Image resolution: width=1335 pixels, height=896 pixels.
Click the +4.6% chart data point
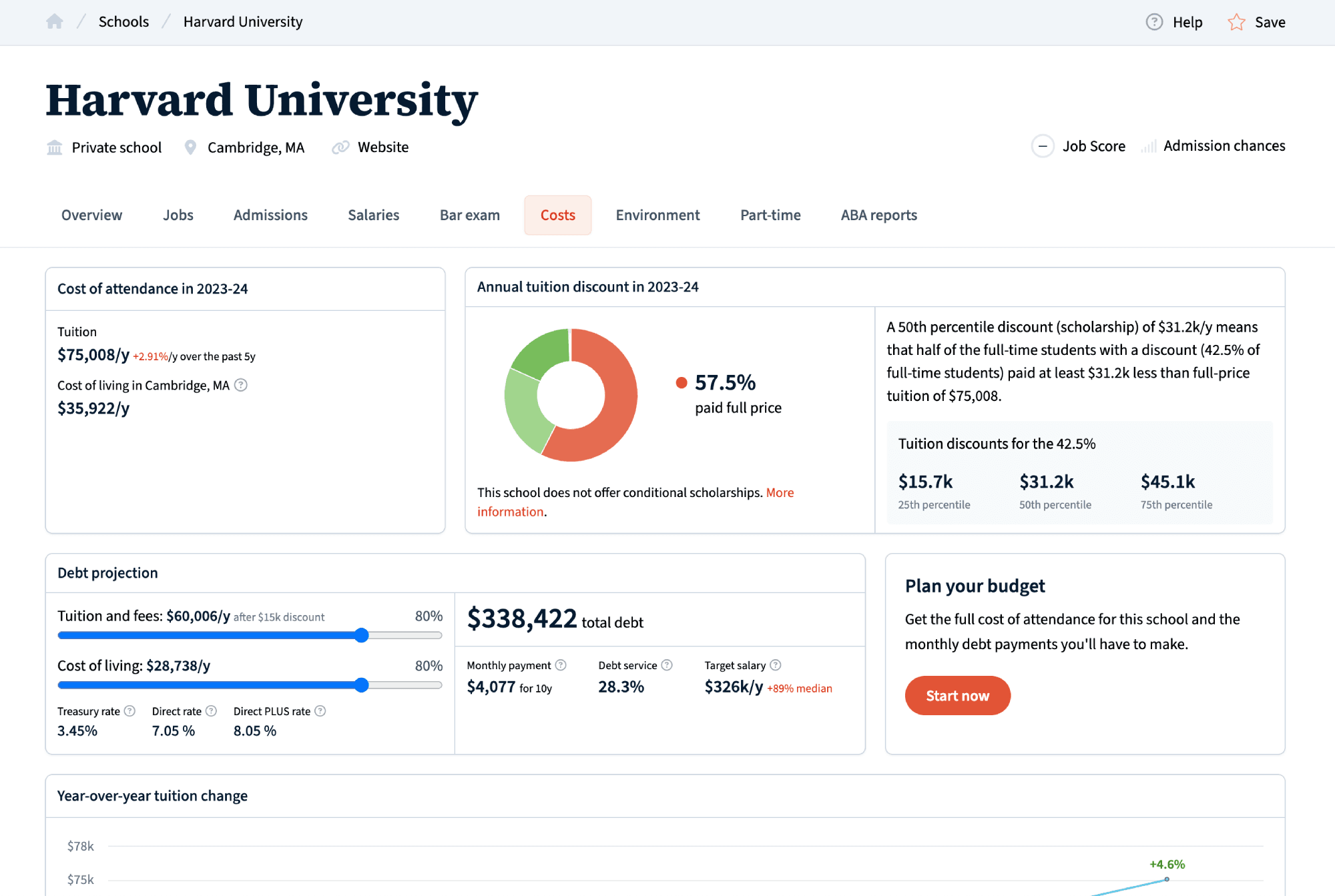[x=1167, y=879]
